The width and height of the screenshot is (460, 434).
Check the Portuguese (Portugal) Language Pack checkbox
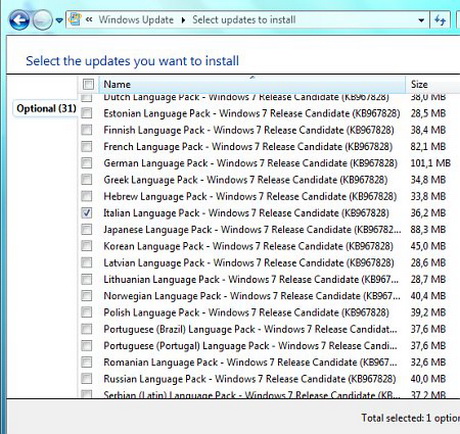tap(87, 346)
